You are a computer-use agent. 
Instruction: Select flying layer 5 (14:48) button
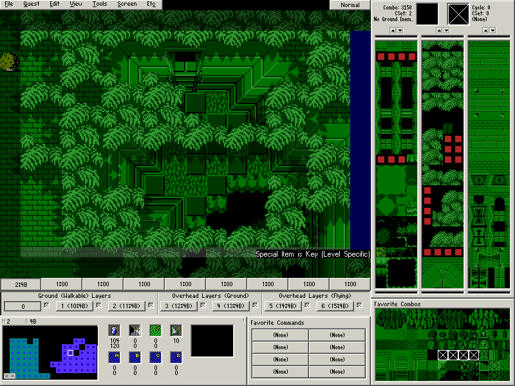283,306
